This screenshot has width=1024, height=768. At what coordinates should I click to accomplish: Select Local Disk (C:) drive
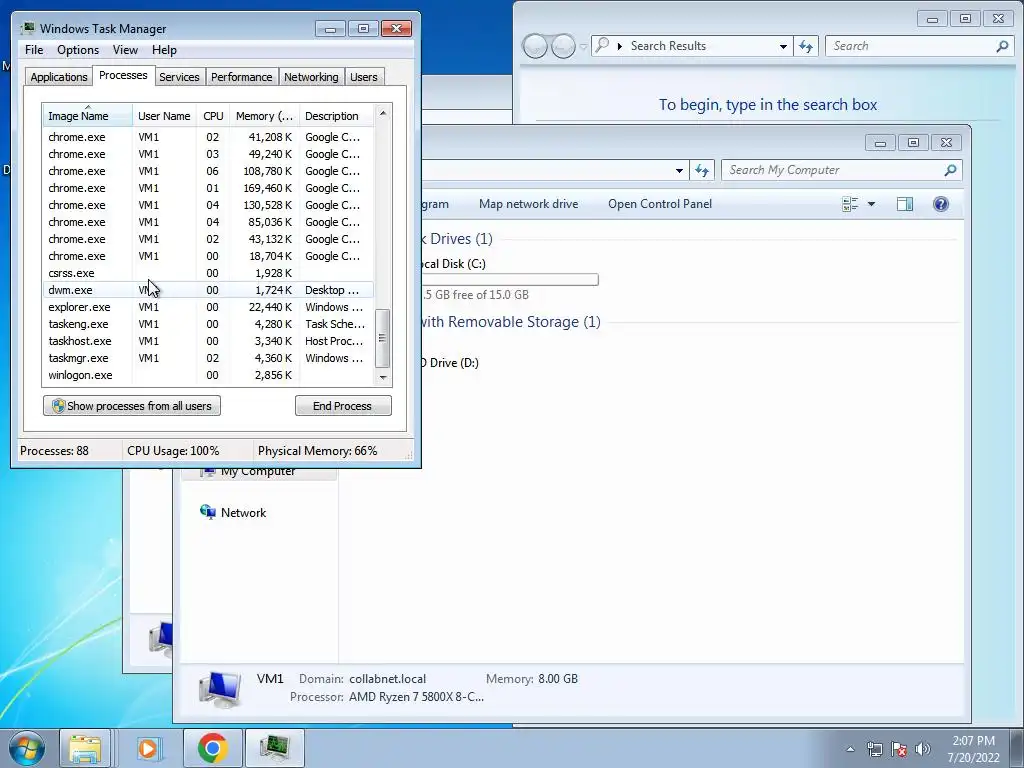pos(454,264)
